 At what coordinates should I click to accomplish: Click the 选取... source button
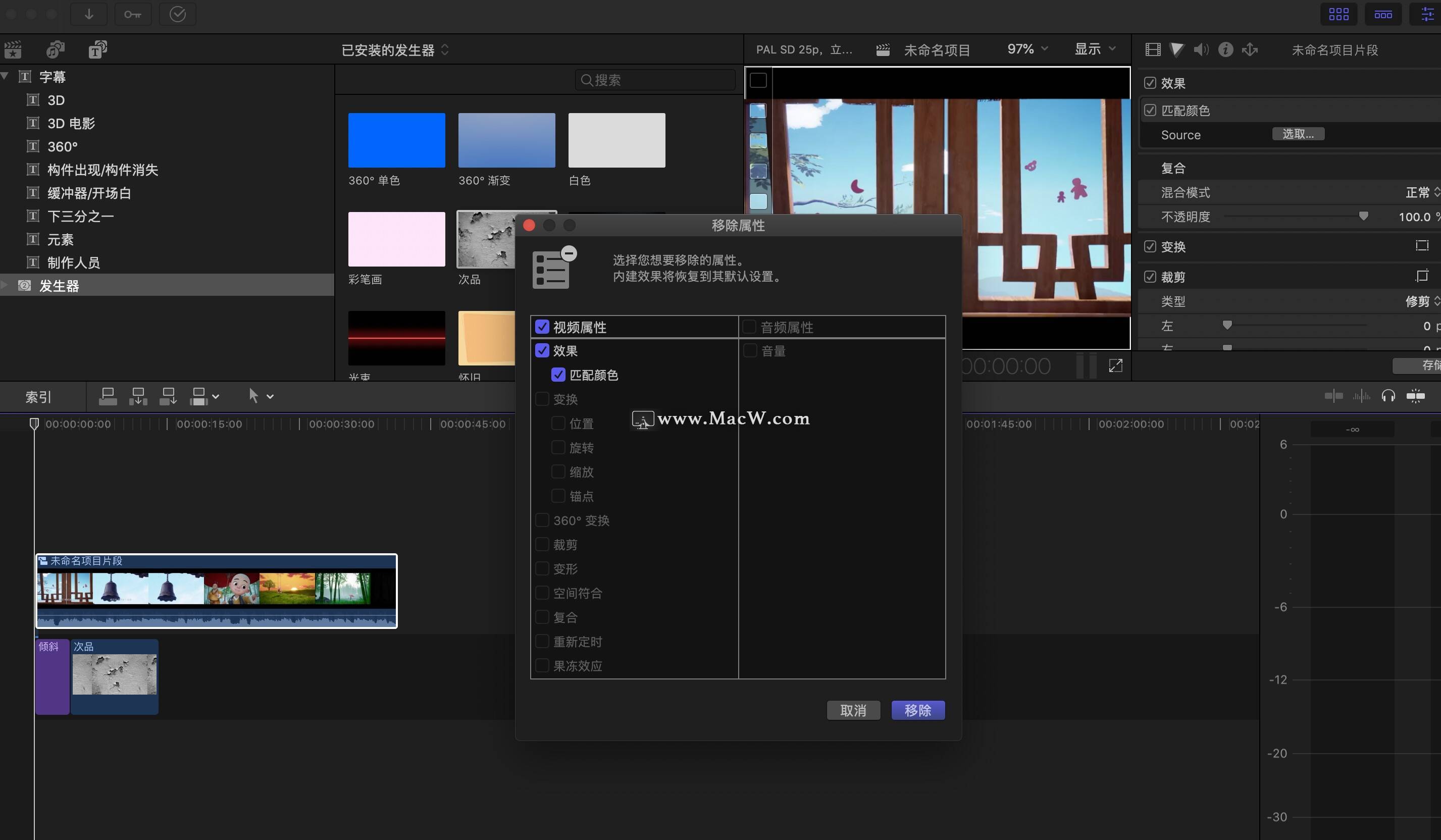click(x=1298, y=134)
